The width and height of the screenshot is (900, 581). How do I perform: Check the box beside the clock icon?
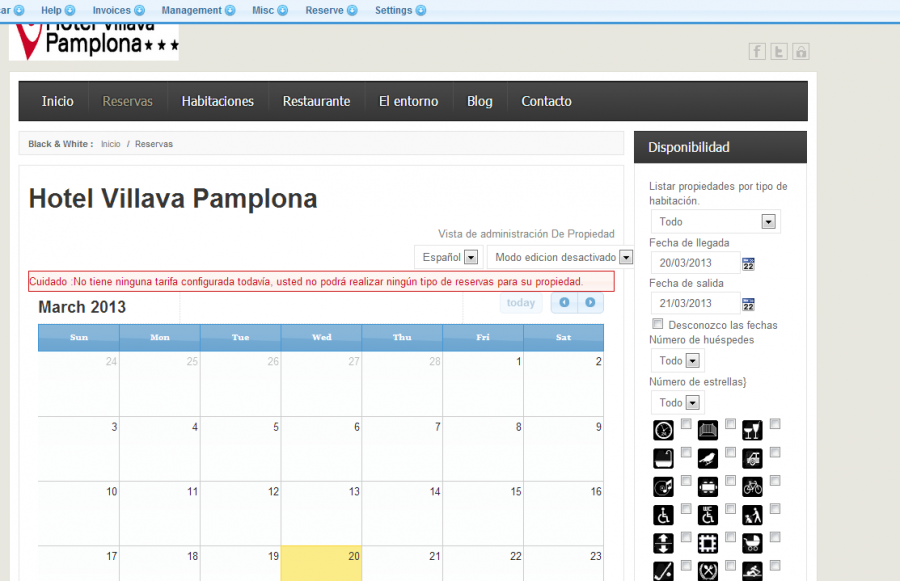[686, 424]
